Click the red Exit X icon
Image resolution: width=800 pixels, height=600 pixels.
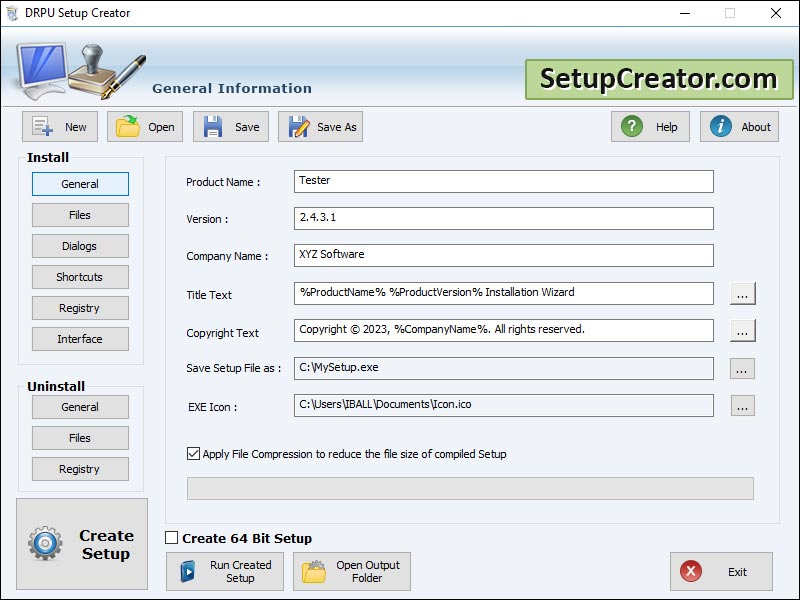point(691,571)
